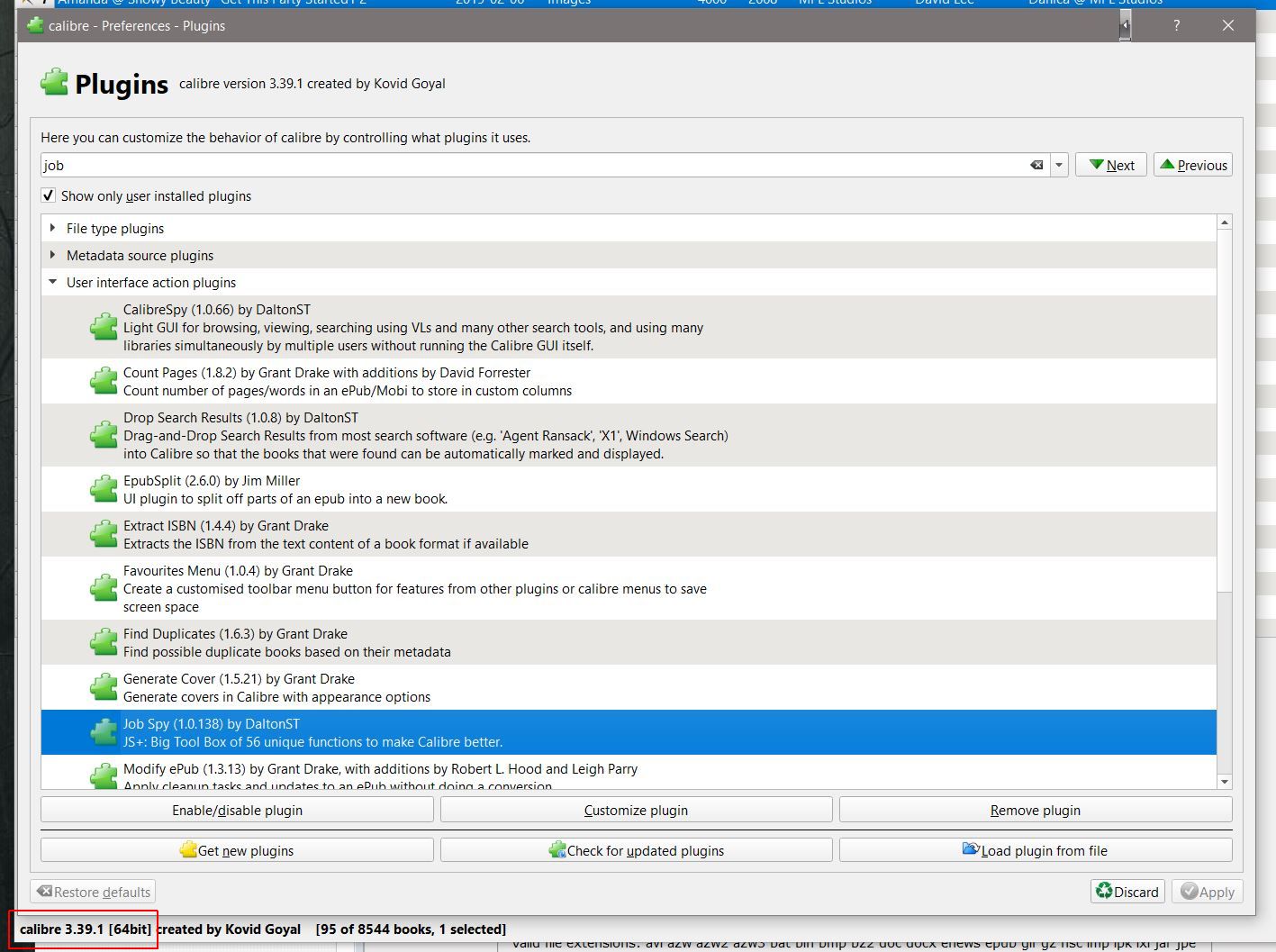The height and width of the screenshot is (952, 1276).
Task: Click the Apply button
Action: click(x=1208, y=892)
